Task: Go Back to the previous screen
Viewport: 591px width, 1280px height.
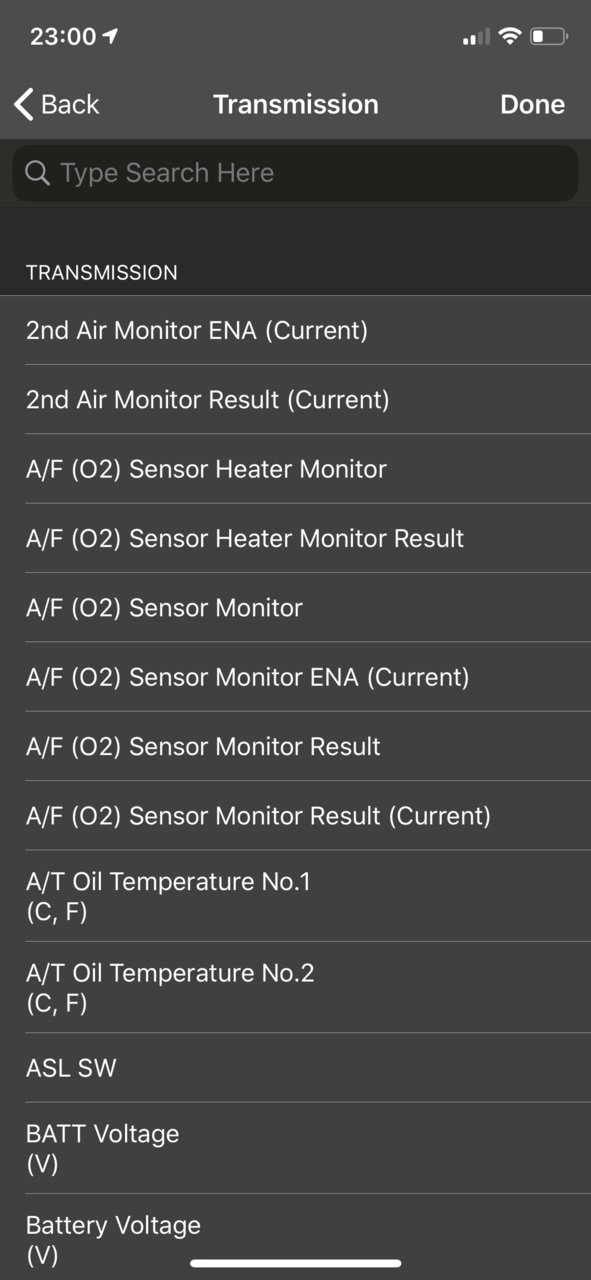Action: [x=57, y=104]
